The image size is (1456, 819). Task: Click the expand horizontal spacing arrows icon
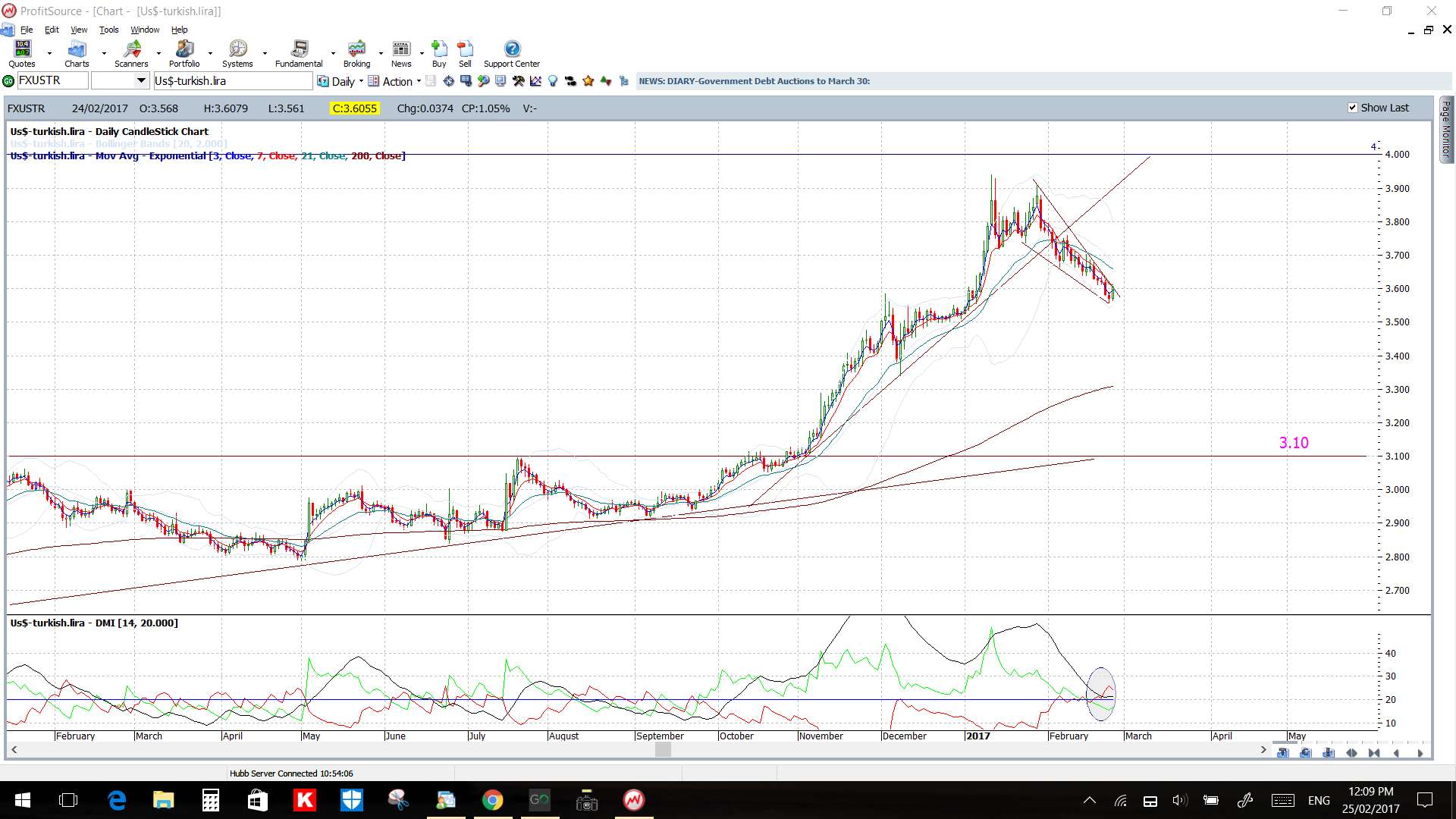1351,753
